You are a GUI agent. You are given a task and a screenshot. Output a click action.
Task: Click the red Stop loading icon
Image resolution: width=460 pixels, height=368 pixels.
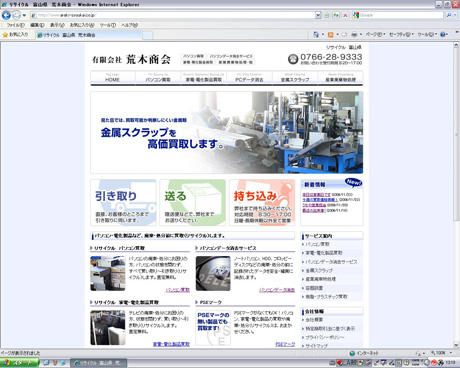(345, 15)
